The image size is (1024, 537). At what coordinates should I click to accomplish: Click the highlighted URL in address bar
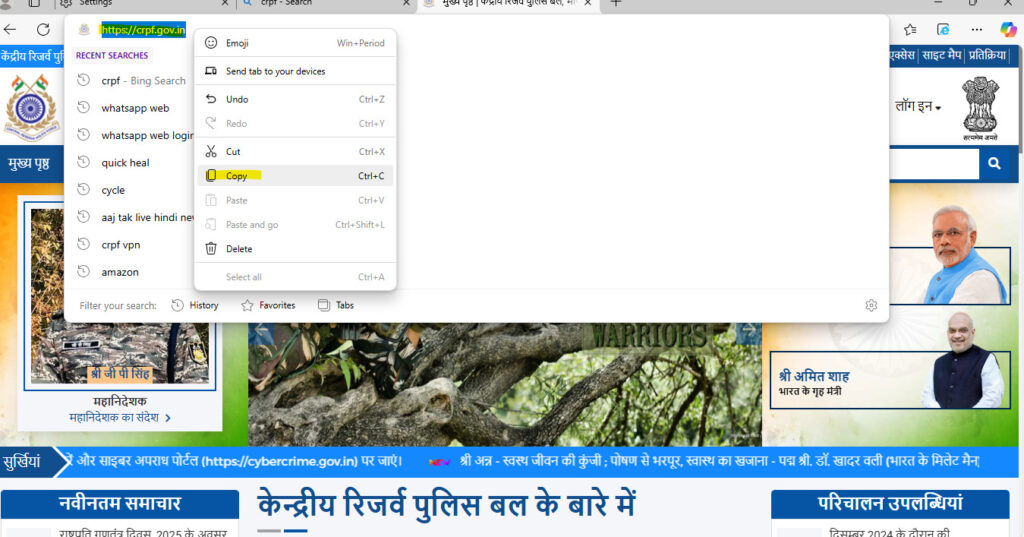pyautogui.click(x=143, y=30)
